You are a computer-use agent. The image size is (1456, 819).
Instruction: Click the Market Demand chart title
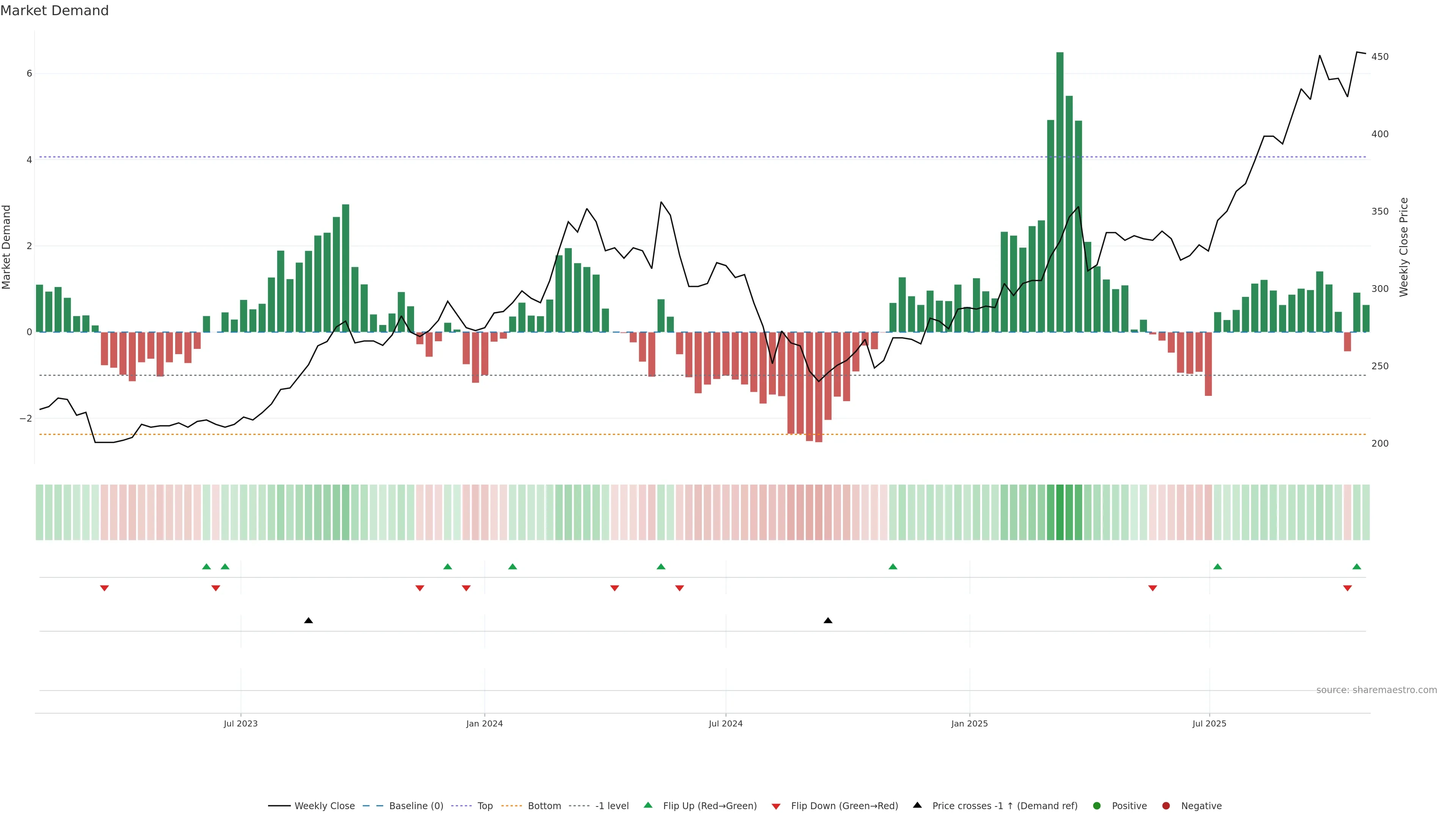click(x=54, y=11)
